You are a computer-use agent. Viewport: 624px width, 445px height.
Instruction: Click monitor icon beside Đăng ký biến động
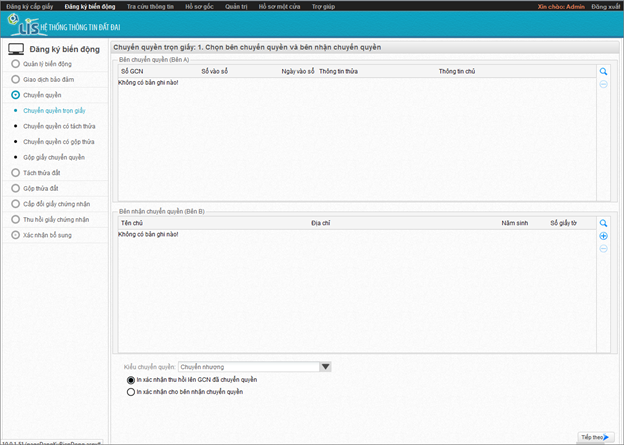click(16, 48)
